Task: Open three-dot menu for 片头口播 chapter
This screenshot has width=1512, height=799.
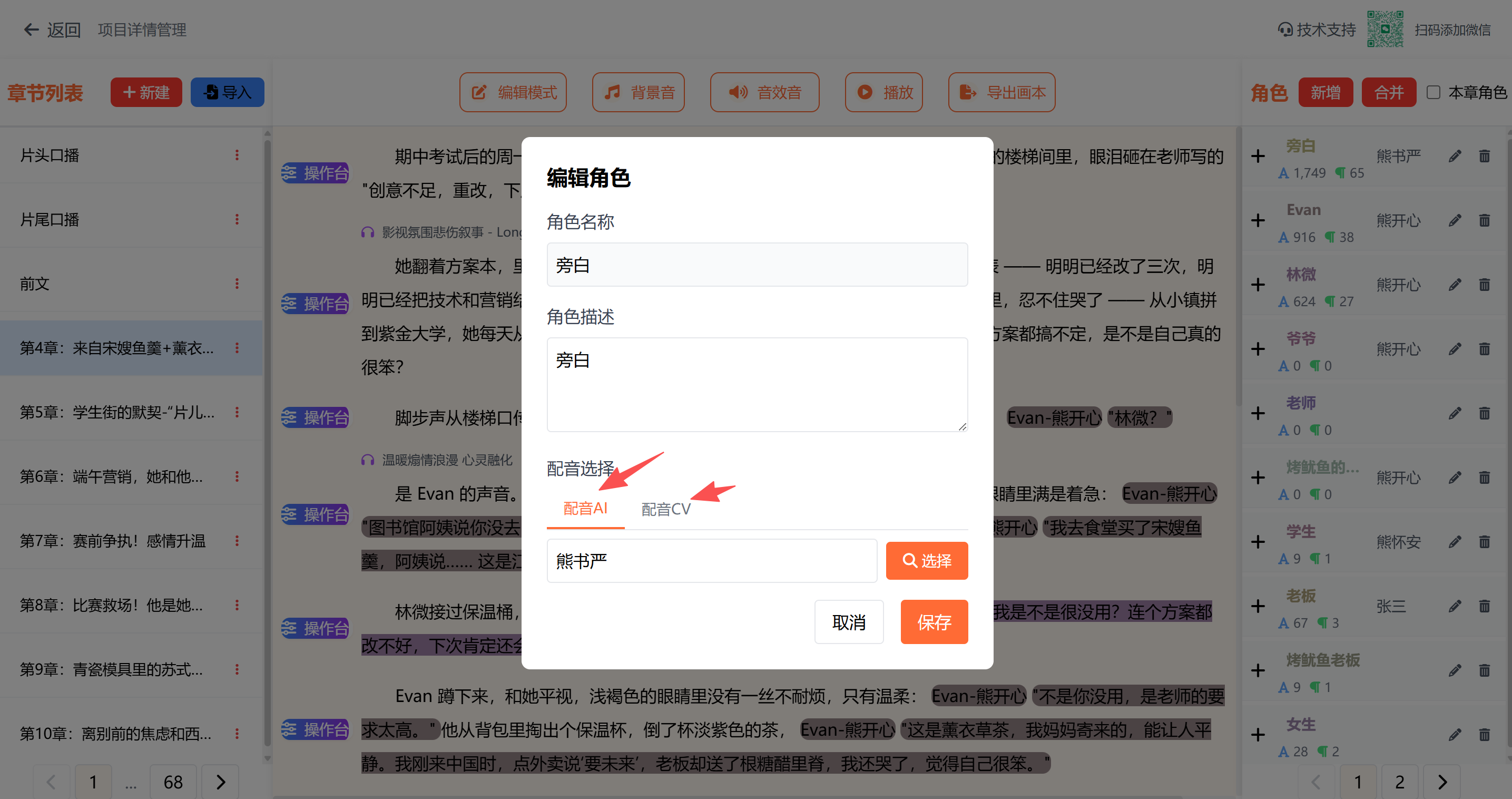Action: (237, 155)
